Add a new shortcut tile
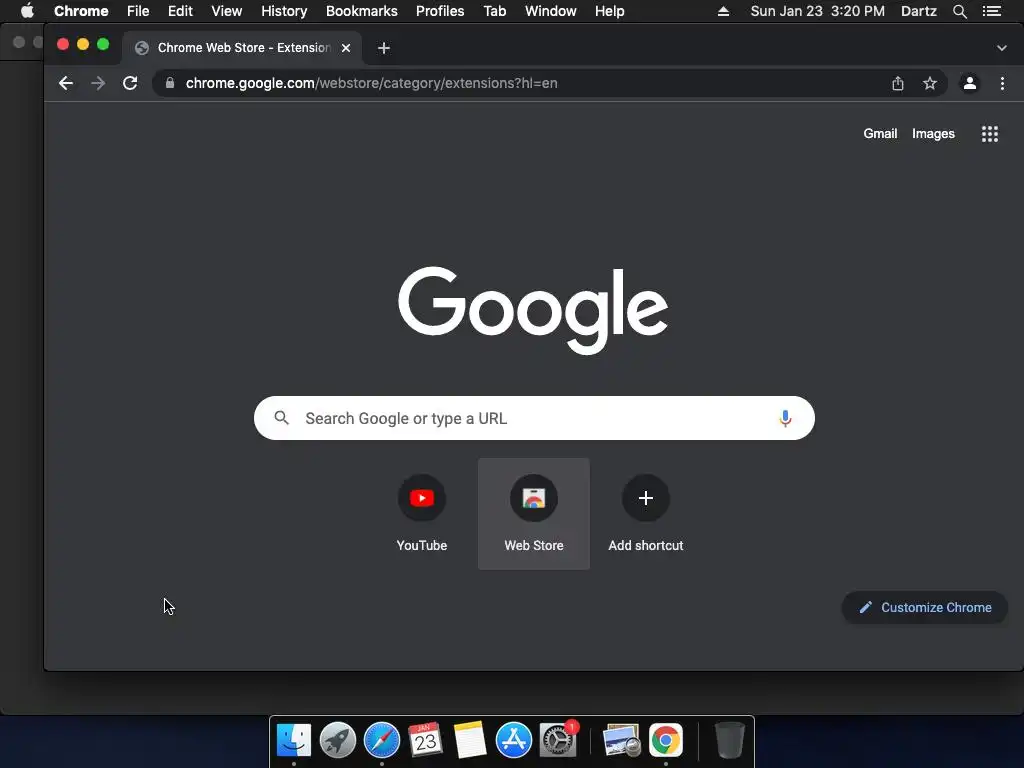This screenshot has height=768, width=1024. (x=646, y=514)
